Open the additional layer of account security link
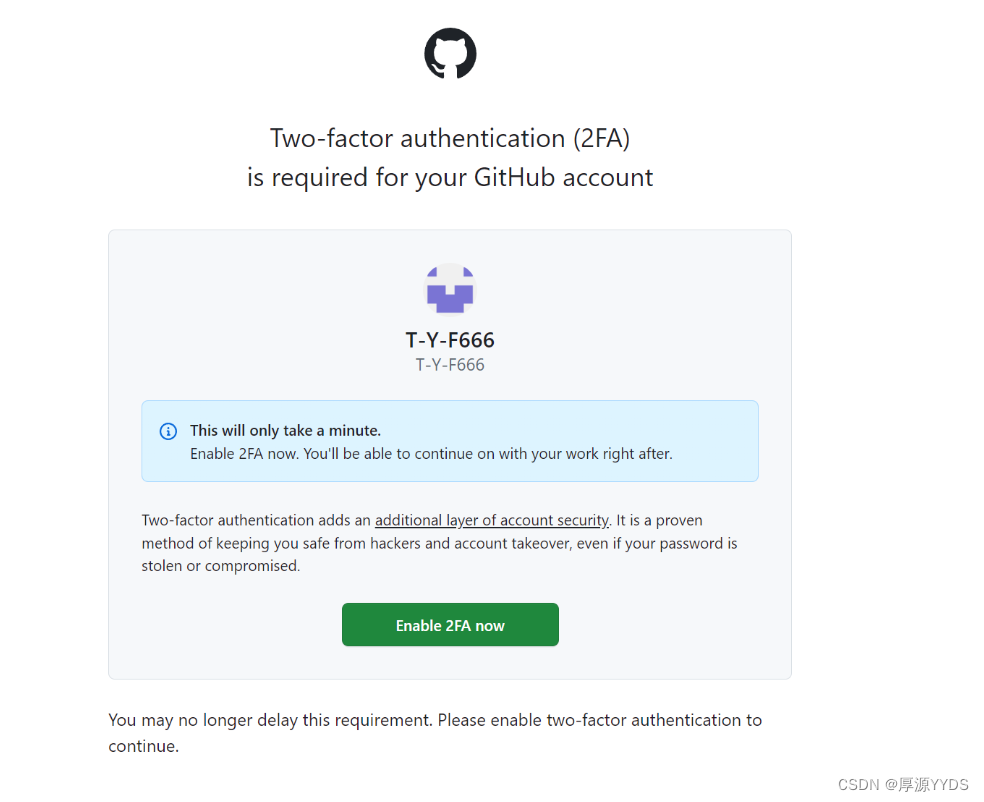The image size is (984, 802). coord(492,520)
